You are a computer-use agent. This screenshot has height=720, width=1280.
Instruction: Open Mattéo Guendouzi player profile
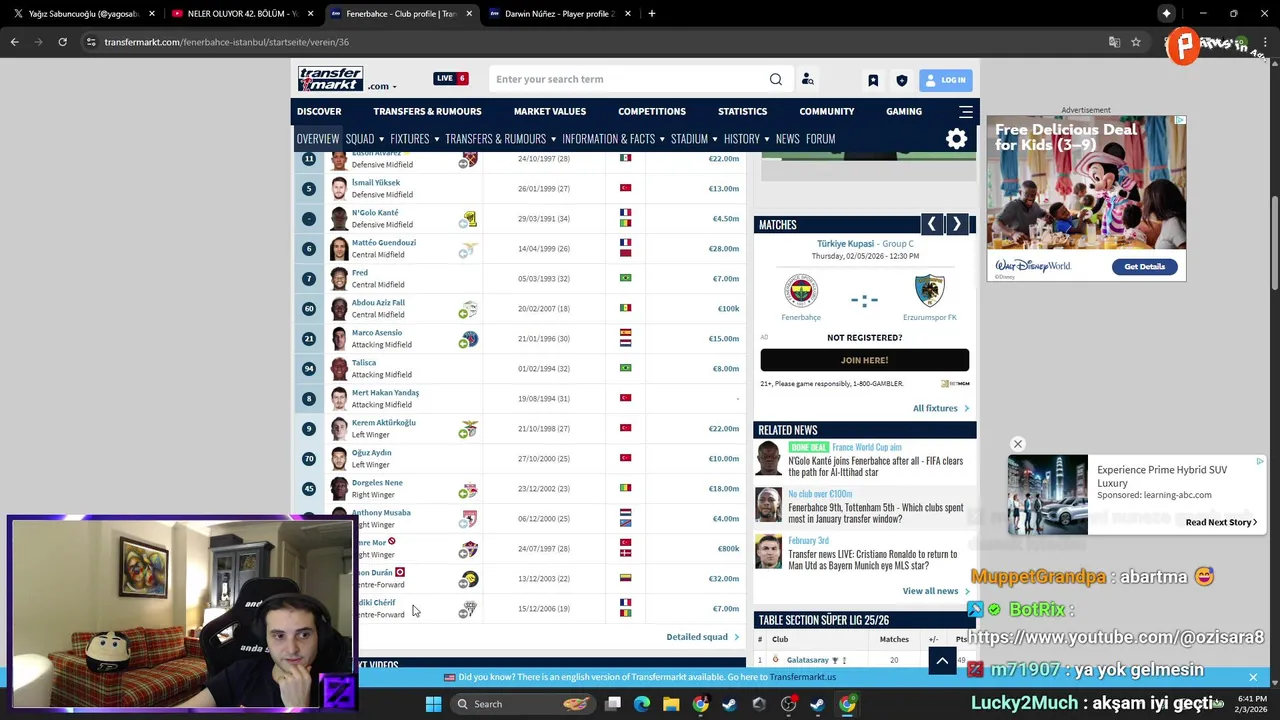383,243
